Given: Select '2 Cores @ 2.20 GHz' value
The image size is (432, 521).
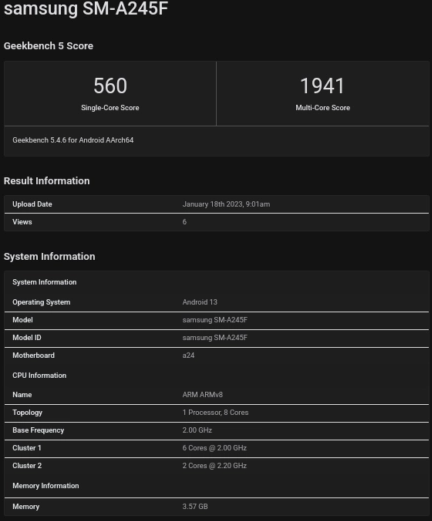Looking at the screenshot, I should tap(214, 465).
